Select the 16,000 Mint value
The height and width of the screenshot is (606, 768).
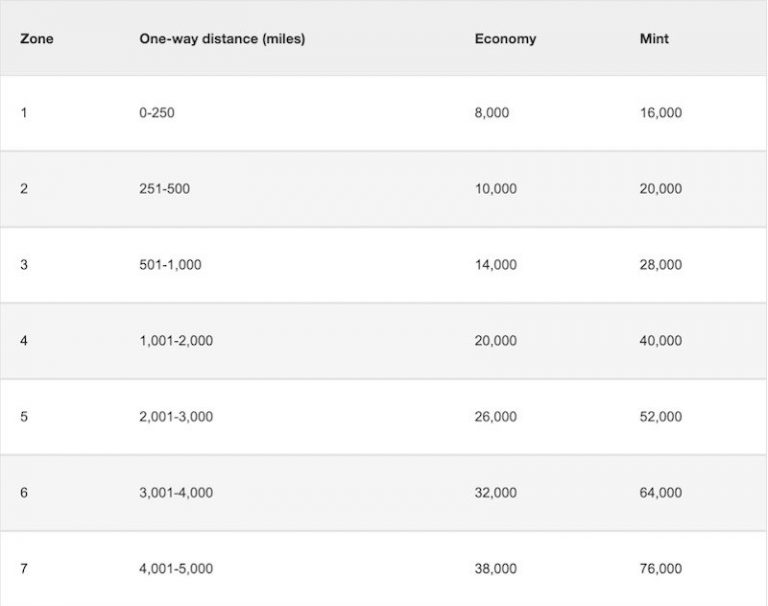(x=660, y=113)
